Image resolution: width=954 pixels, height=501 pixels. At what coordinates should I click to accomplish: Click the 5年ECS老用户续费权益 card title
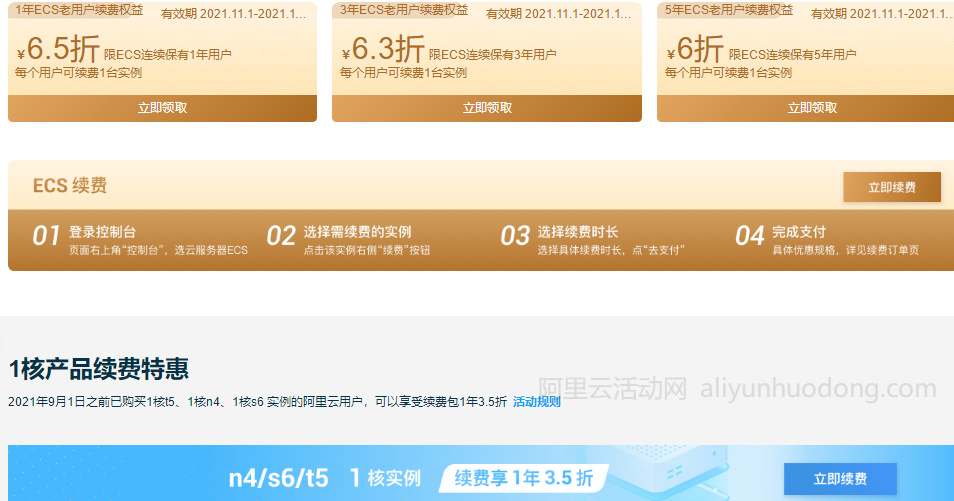(729, 9)
